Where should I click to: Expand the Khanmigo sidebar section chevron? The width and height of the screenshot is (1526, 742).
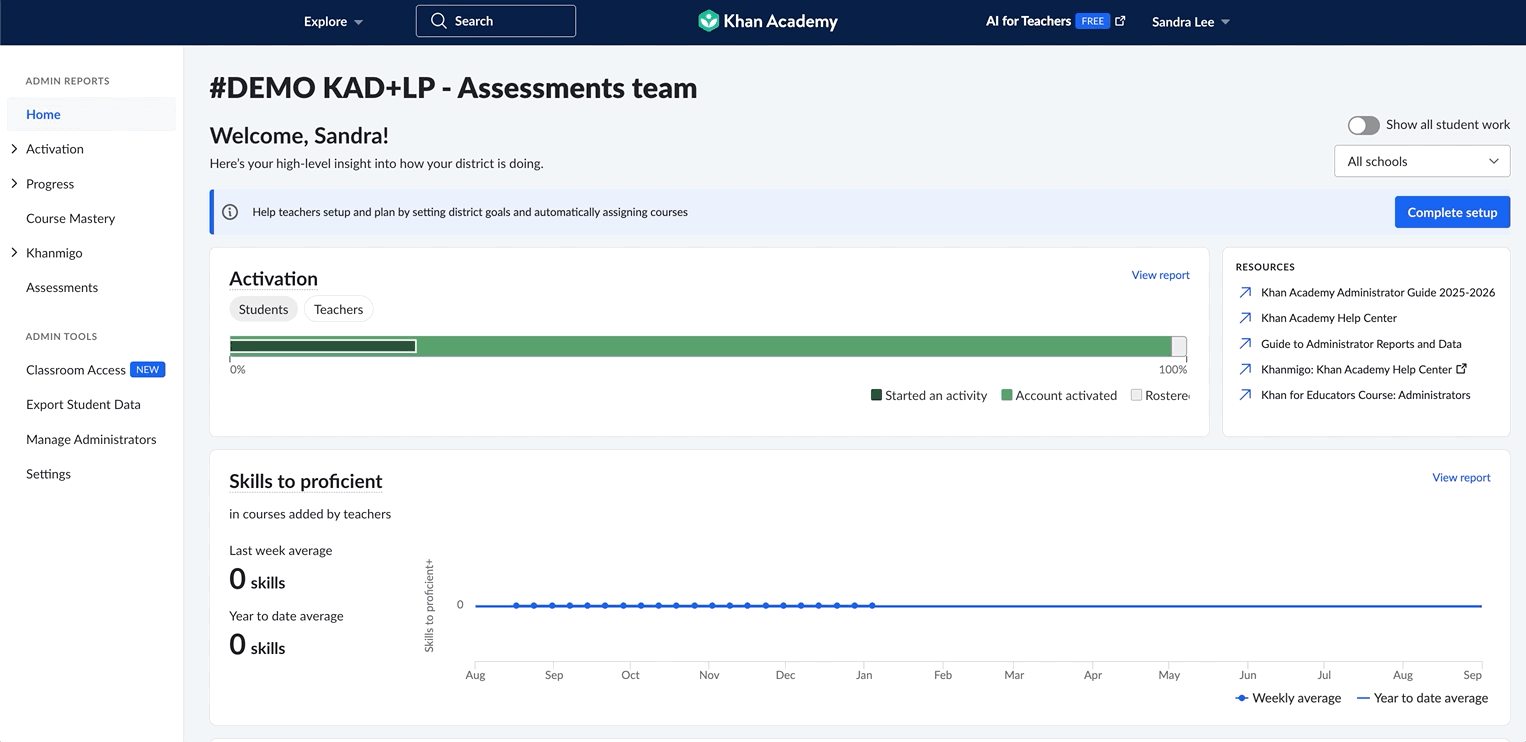pos(14,253)
